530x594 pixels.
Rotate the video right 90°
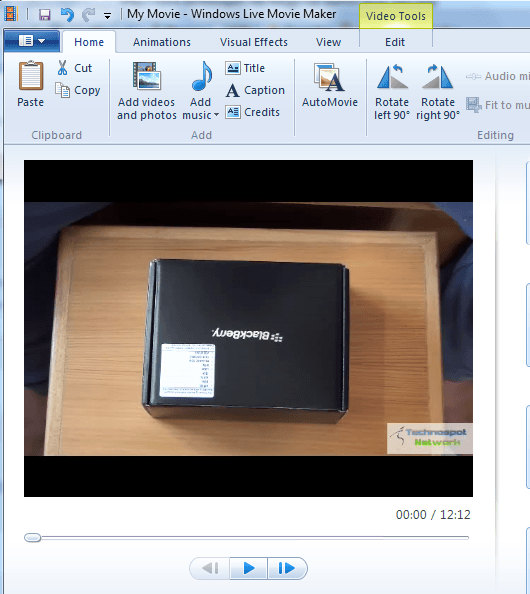tap(438, 92)
